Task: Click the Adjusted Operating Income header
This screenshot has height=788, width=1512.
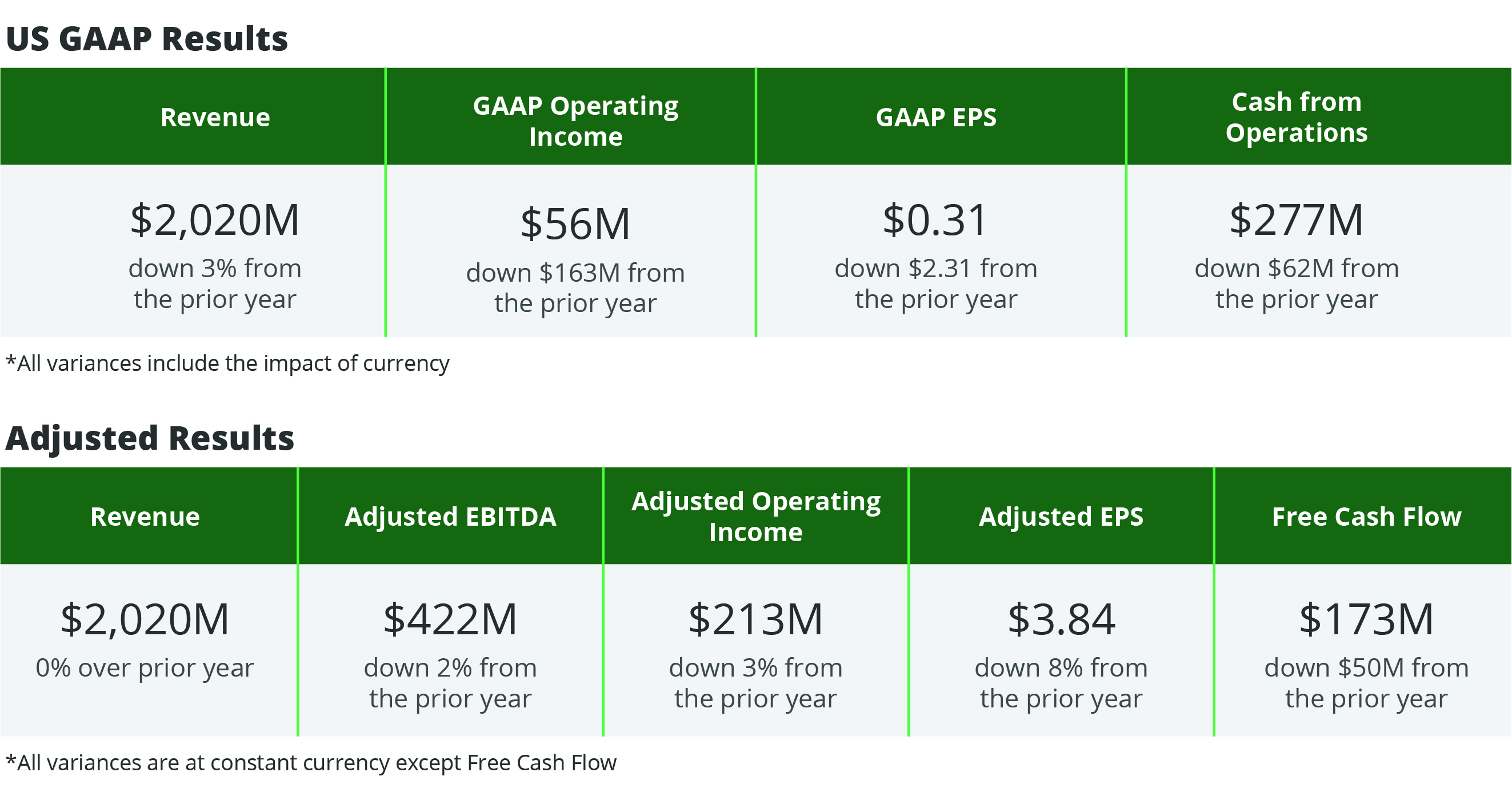Action: click(755, 517)
